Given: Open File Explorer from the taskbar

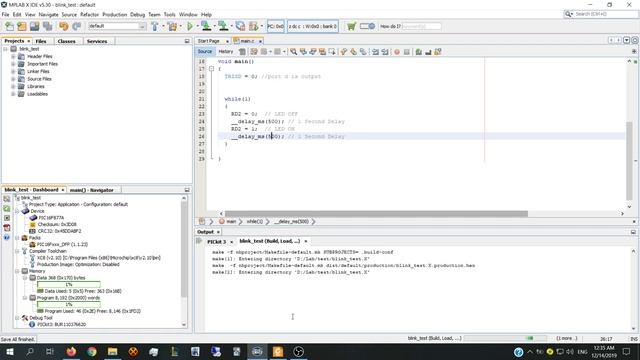Looking at the screenshot, I should click(x=113, y=351).
